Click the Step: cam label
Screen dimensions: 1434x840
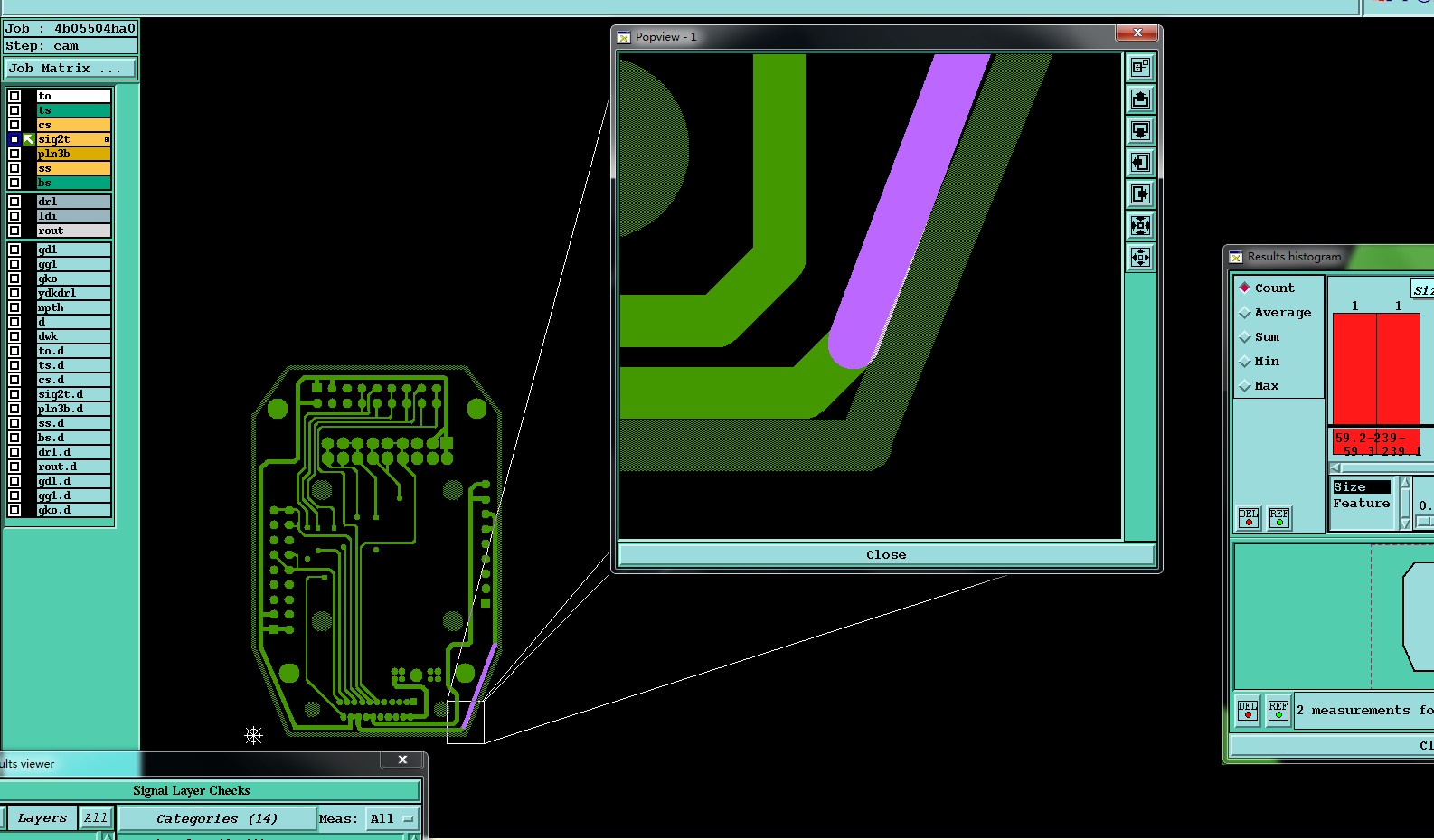[71, 45]
